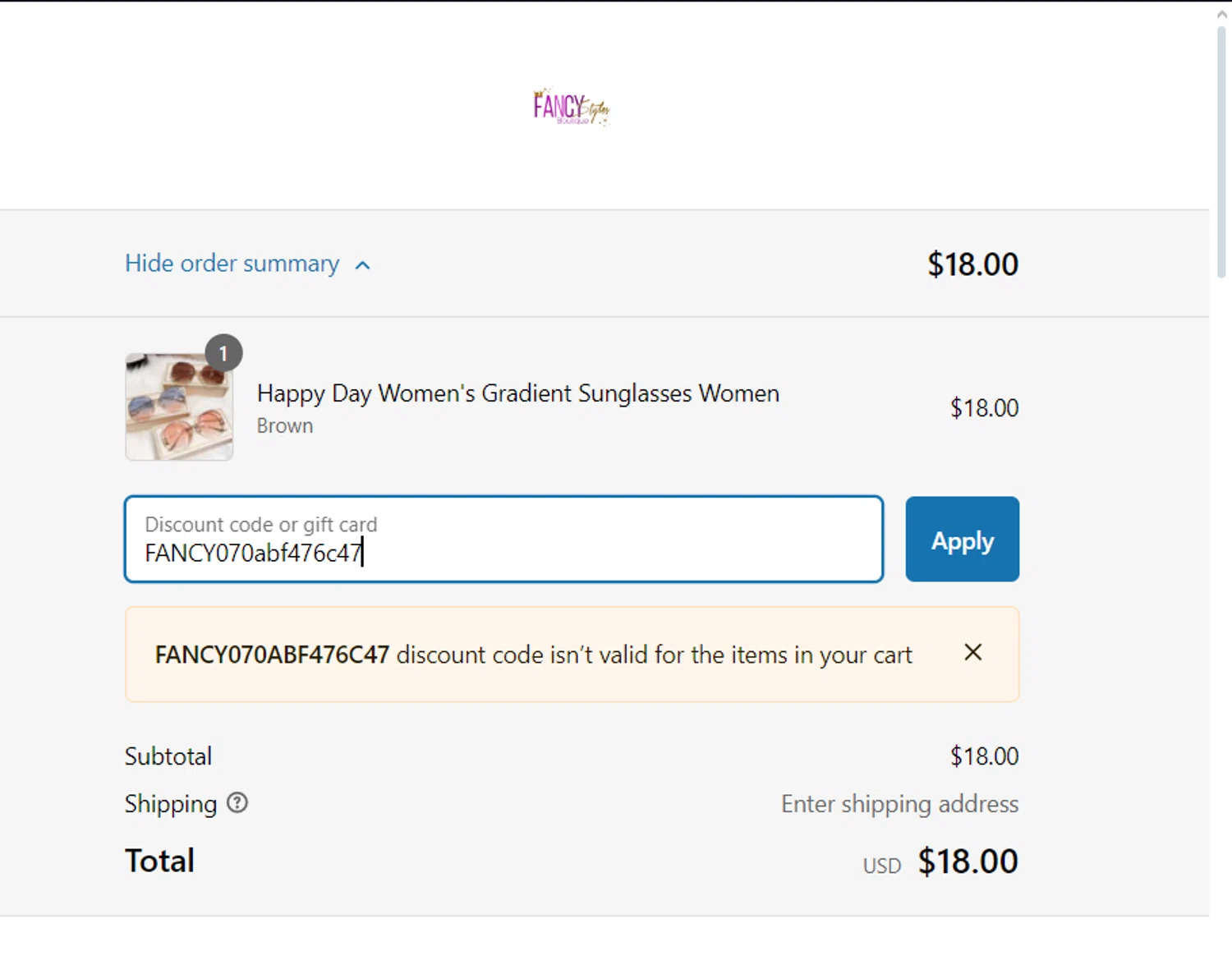Collapse summary using the chevron arrow
1232x974 pixels.
click(x=362, y=265)
